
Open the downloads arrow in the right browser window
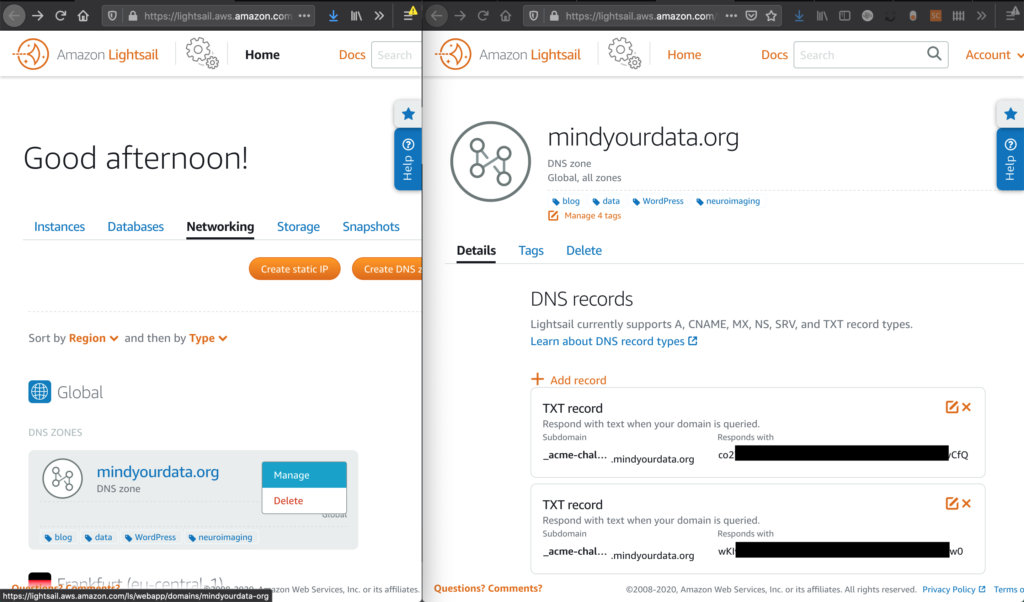(x=799, y=16)
